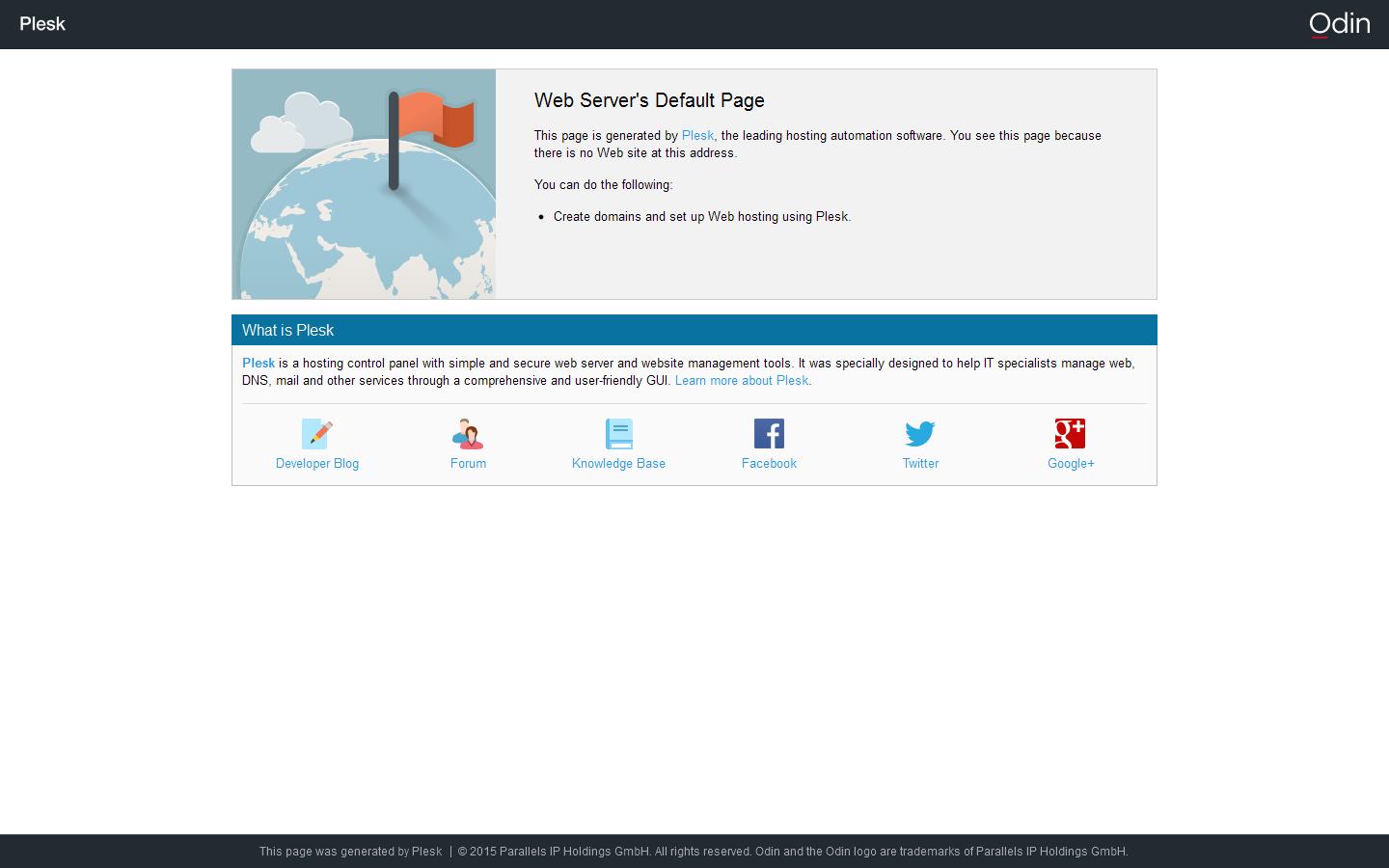Click the Facebook text label
This screenshot has height=868, width=1389.
(x=769, y=464)
